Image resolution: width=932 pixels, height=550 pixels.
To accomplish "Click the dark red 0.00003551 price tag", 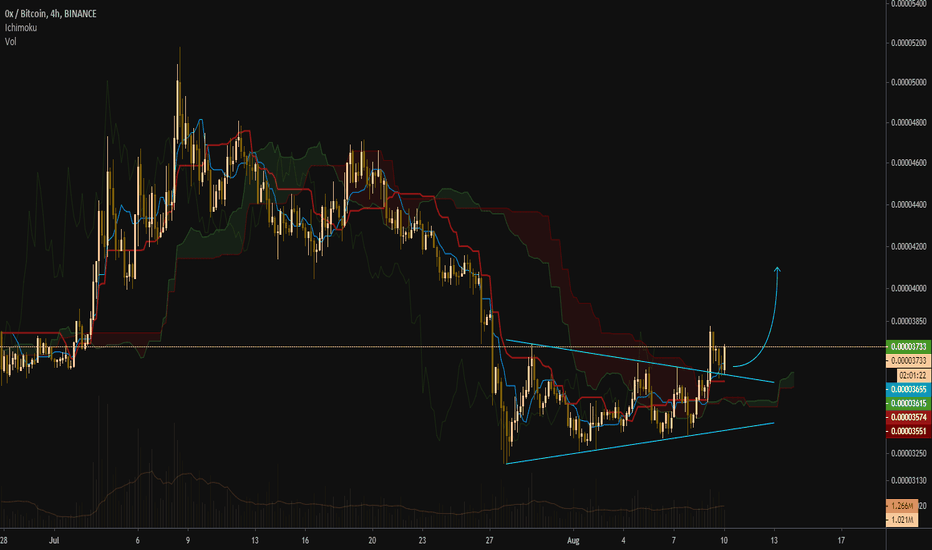I will click(x=908, y=431).
